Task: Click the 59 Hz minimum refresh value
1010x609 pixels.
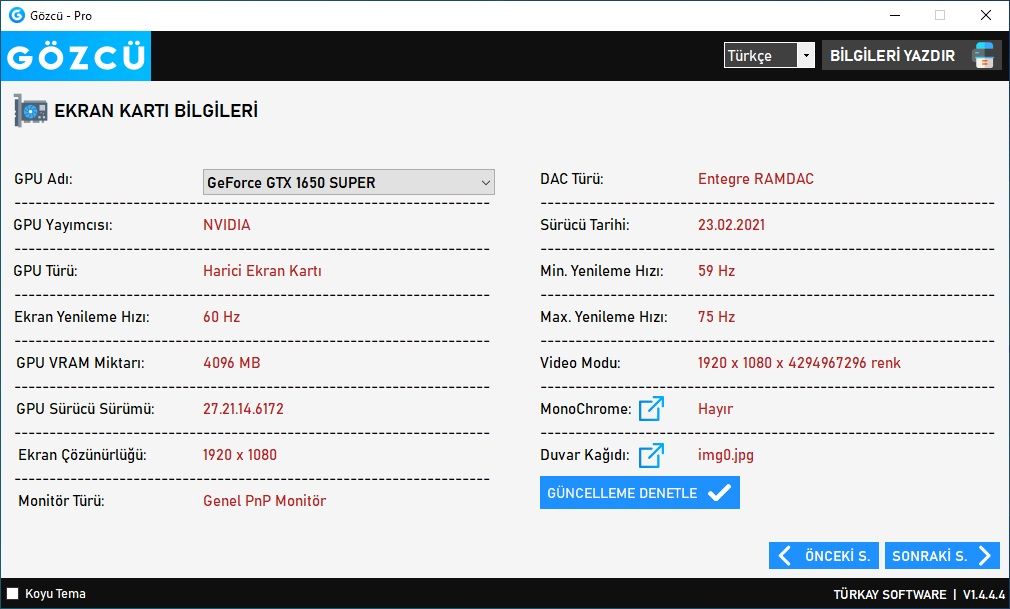Action: (716, 271)
